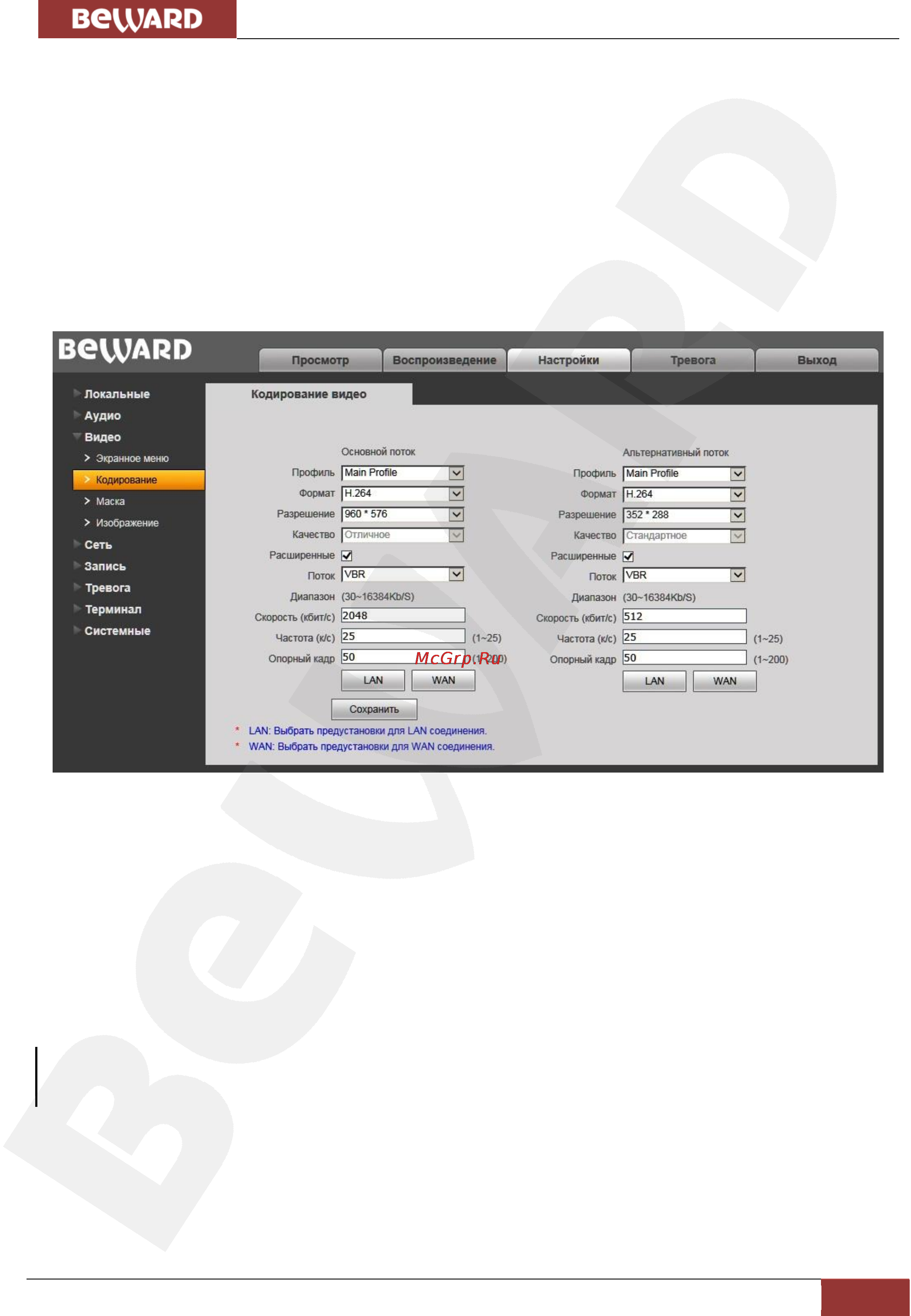Image resolution: width=911 pixels, height=1316 pixels.
Task: Expand the Локальные menu section
Action: coord(117,394)
